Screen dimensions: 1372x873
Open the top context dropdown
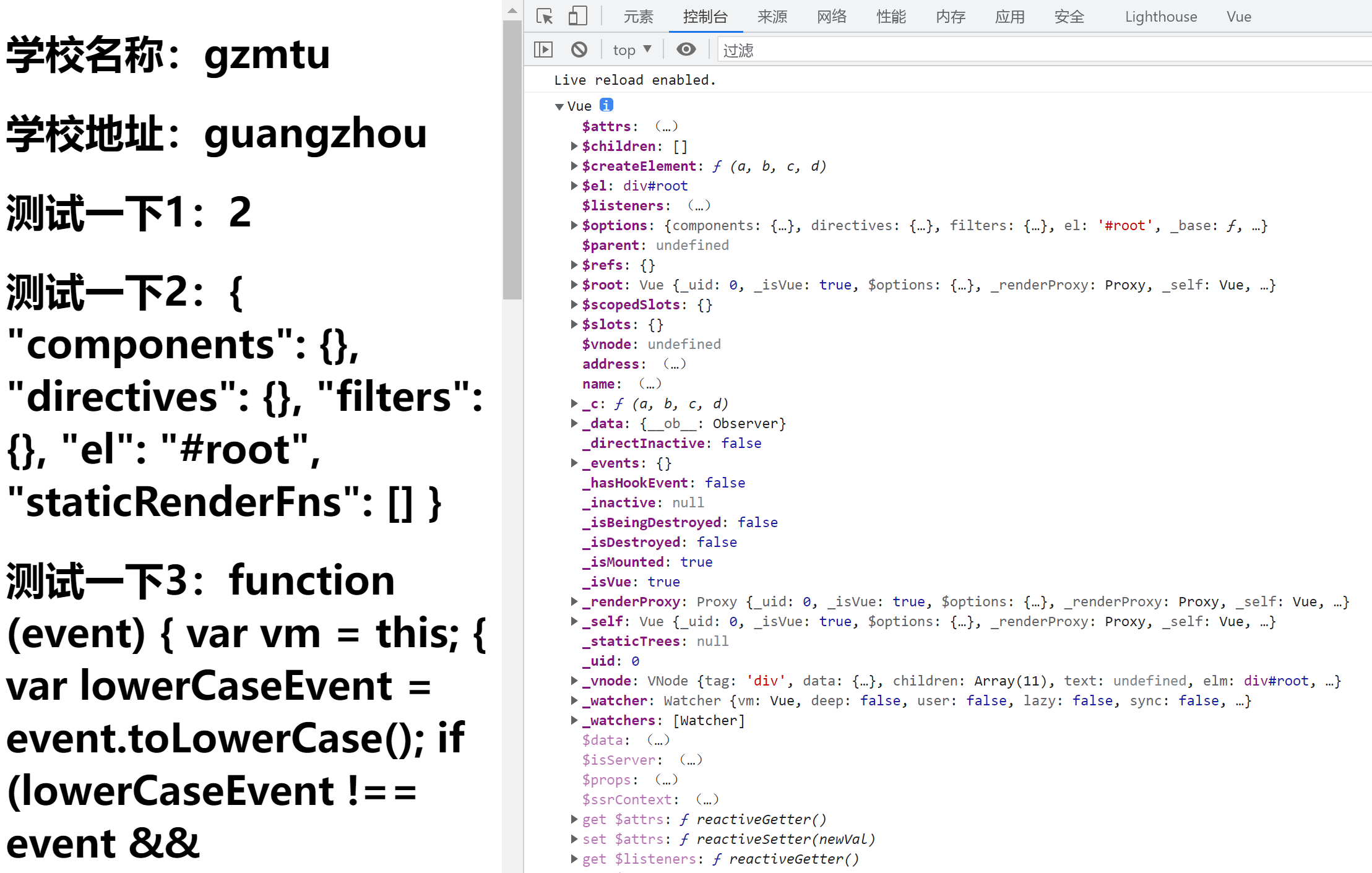(631, 49)
